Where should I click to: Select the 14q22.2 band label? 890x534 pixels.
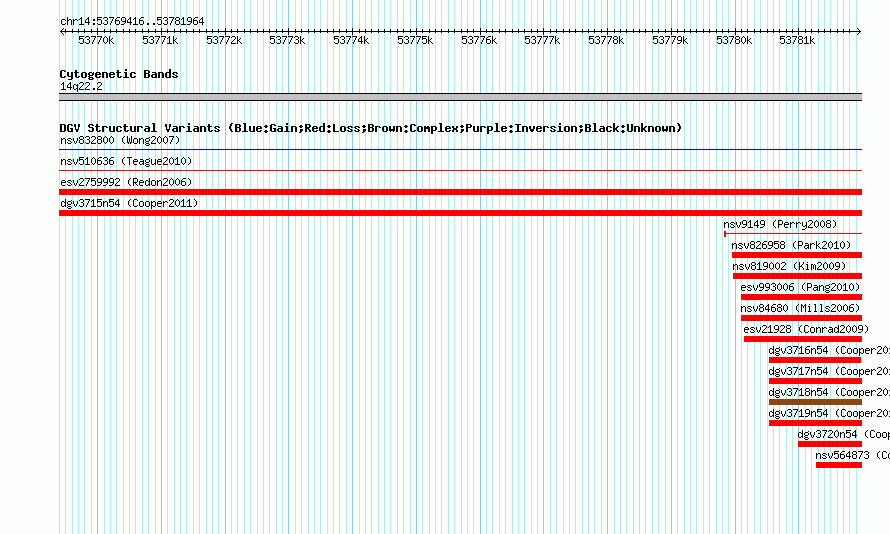pos(81,86)
